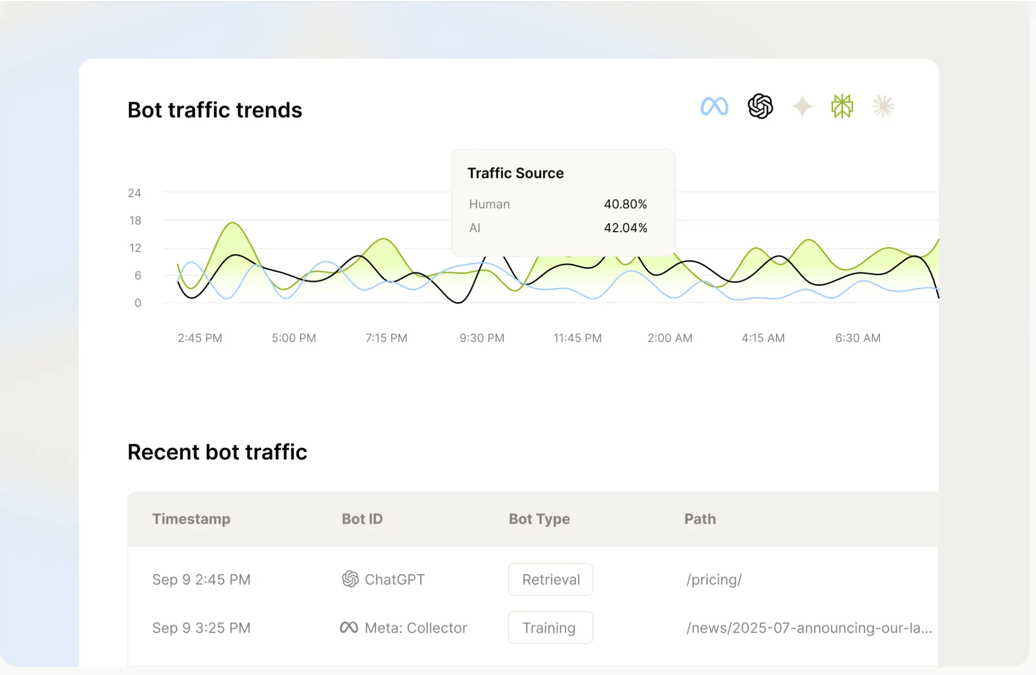Open the /news/2025-07-announcing path entry
Viewport: 1036px width, 675px height.
808,628
